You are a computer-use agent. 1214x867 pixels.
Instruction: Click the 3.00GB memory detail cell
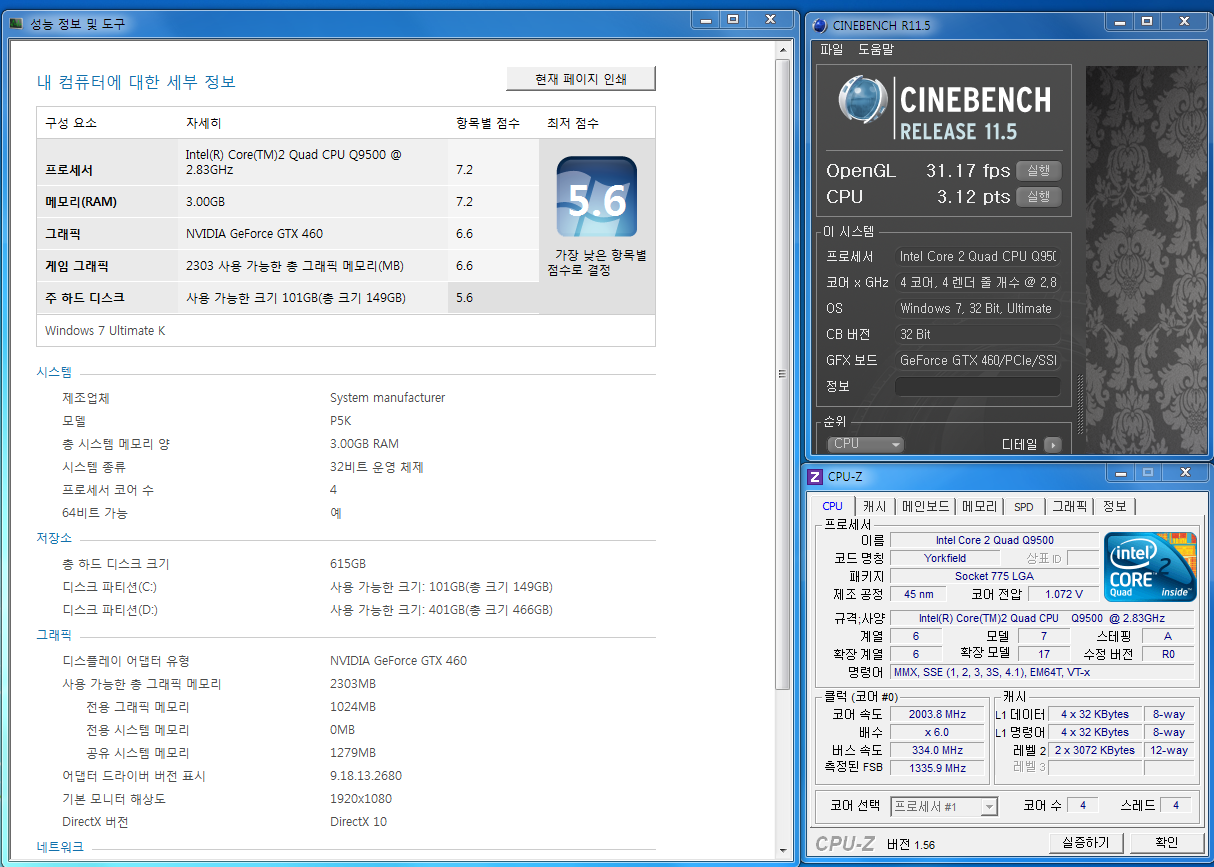[x=207, y=202]
